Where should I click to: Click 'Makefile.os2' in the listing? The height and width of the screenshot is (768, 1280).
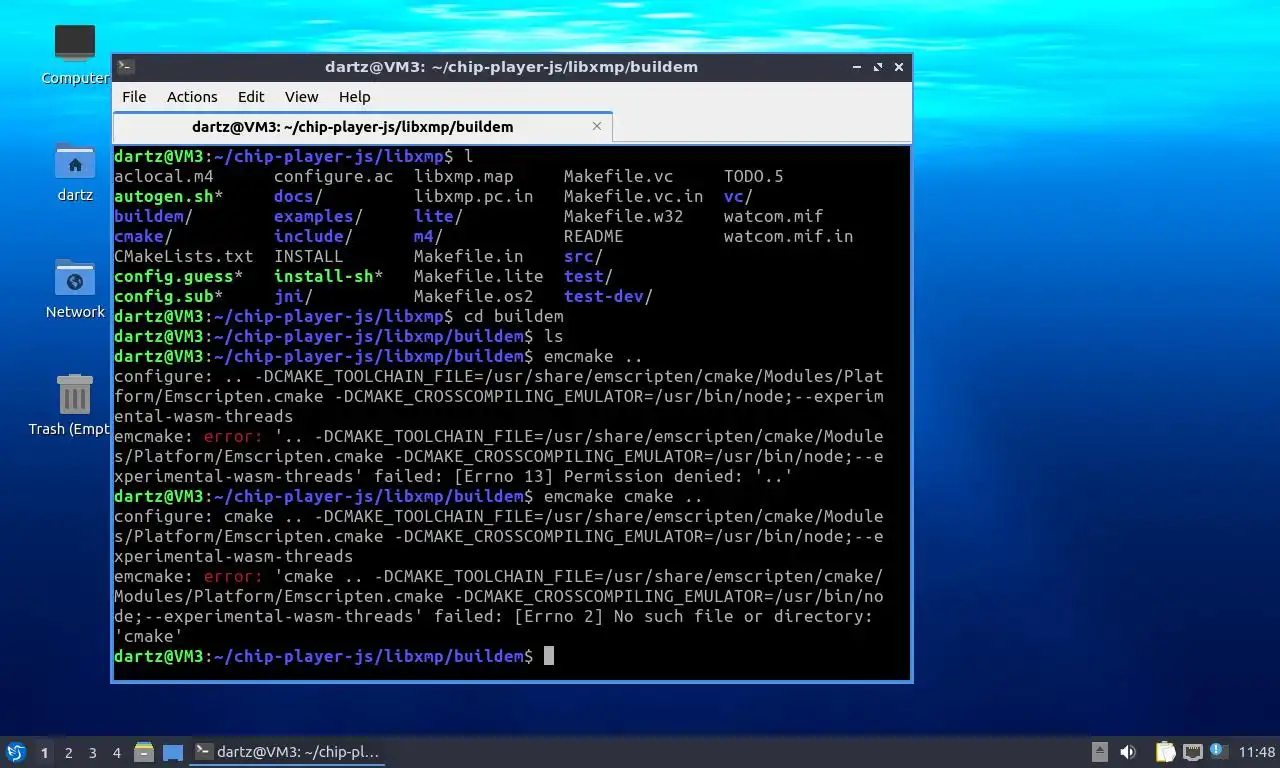click(x=474, y=296)
